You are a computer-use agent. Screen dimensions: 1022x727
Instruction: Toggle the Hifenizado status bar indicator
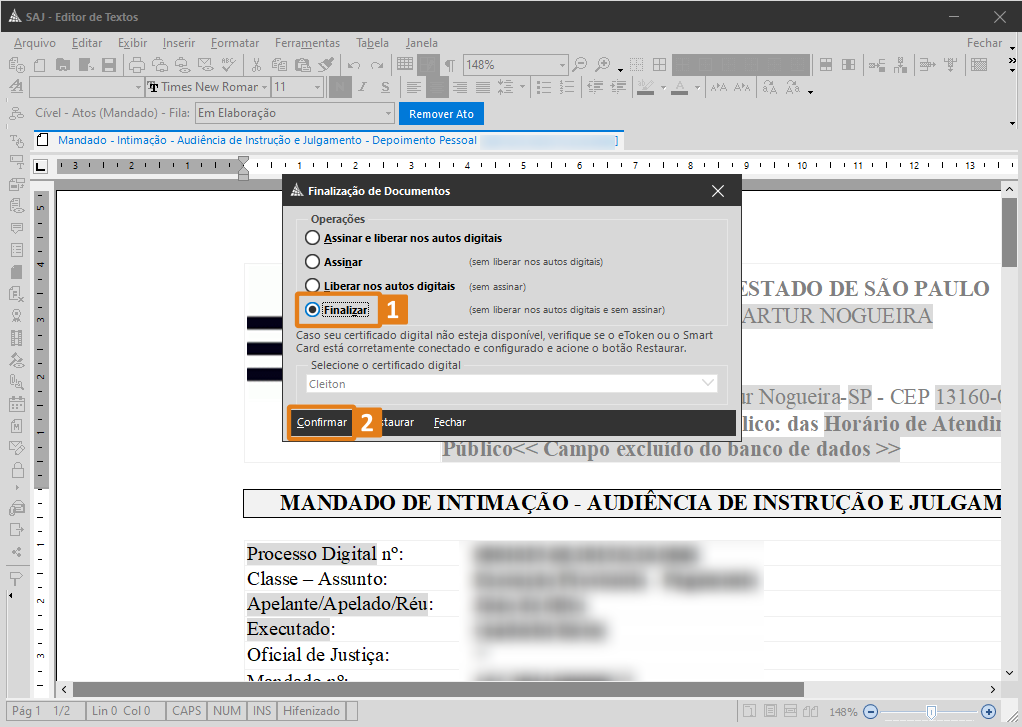312,711
